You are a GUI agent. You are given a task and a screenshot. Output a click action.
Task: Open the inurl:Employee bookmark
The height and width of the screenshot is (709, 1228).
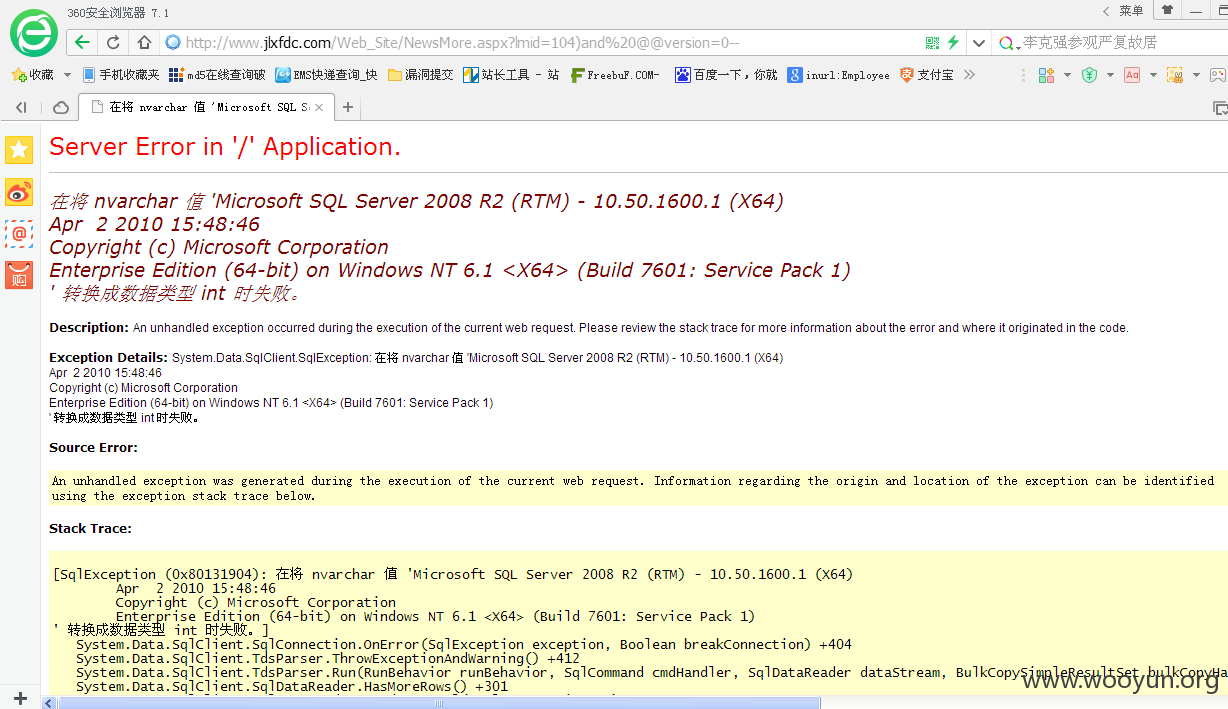[838, 75]
